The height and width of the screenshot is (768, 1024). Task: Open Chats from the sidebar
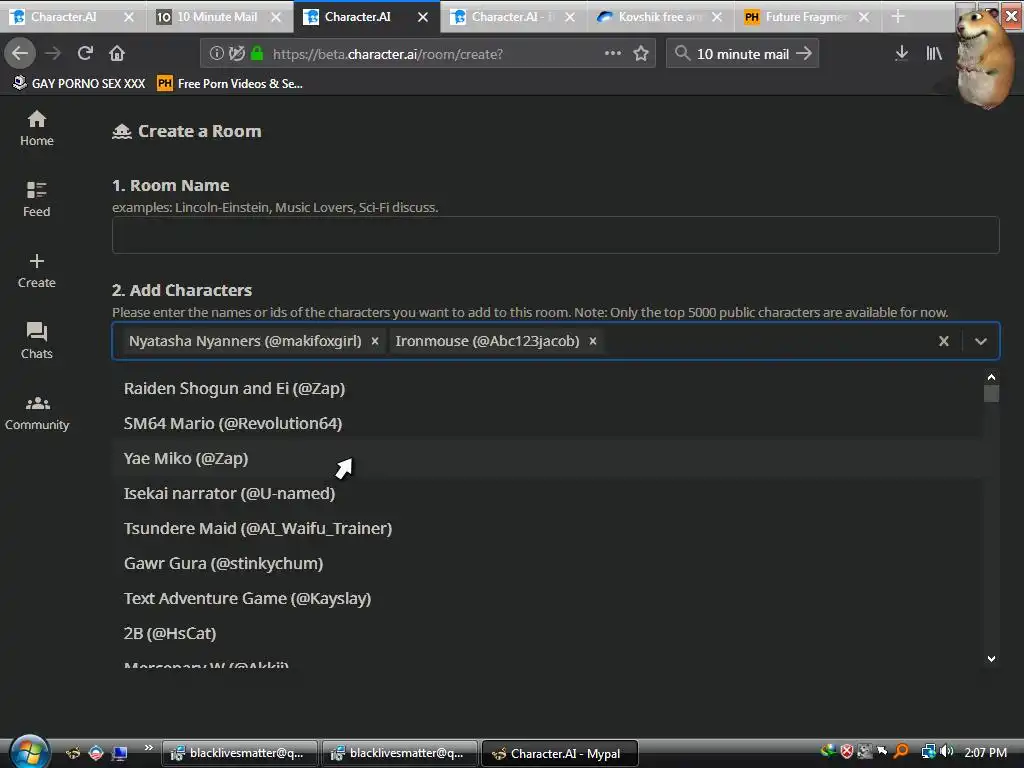click(x=37, y=341)
